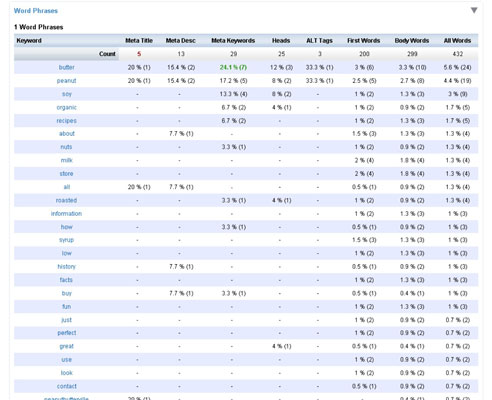Open the 'facts' keyword link

tap(66, 280)
